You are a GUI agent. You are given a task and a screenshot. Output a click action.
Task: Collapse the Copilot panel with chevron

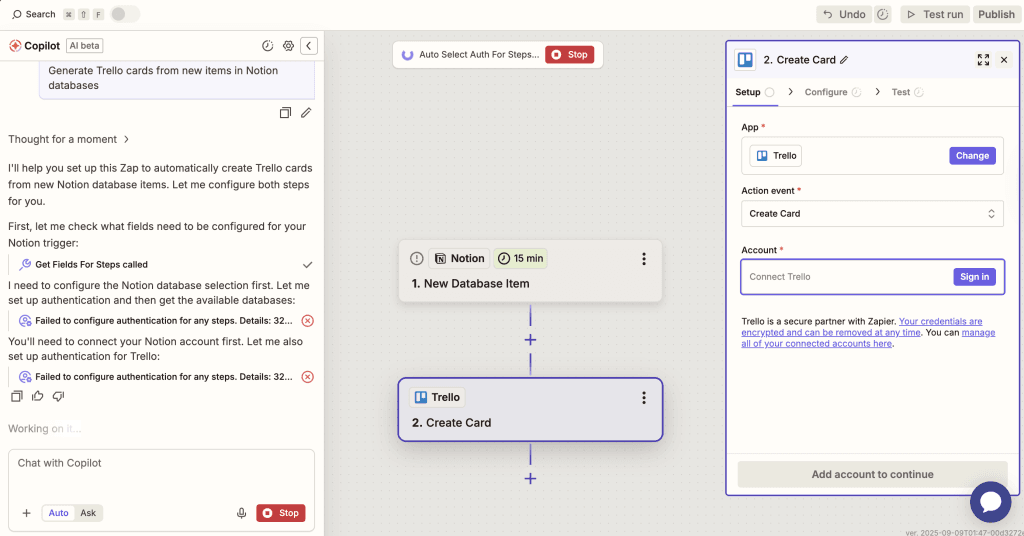point(309,46)
